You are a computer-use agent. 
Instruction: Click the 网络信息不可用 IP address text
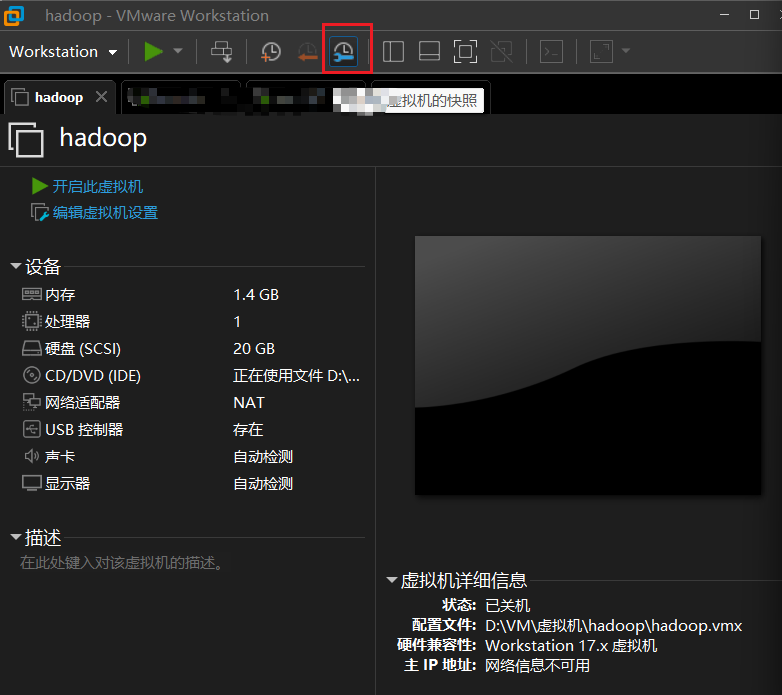tap(537, 666)
